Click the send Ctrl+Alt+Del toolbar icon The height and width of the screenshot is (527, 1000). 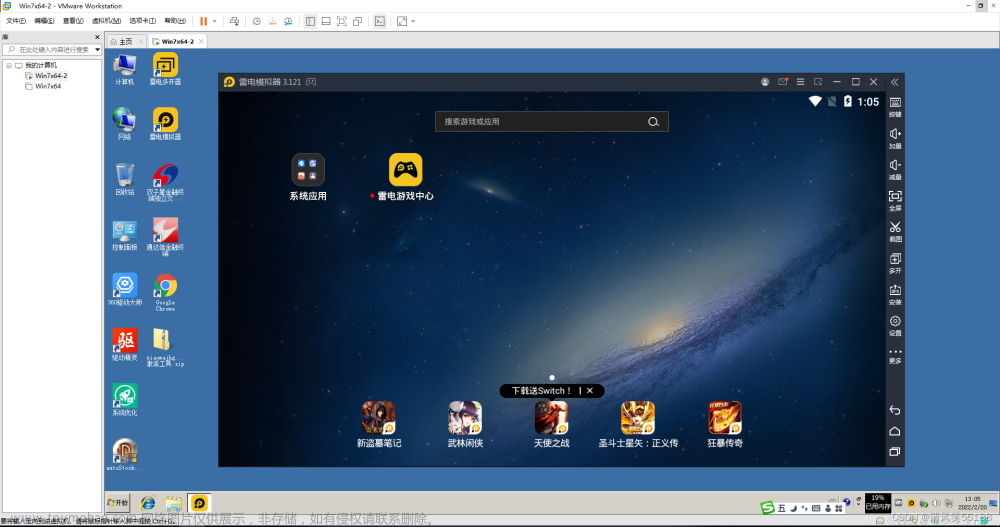coord(234,21)
